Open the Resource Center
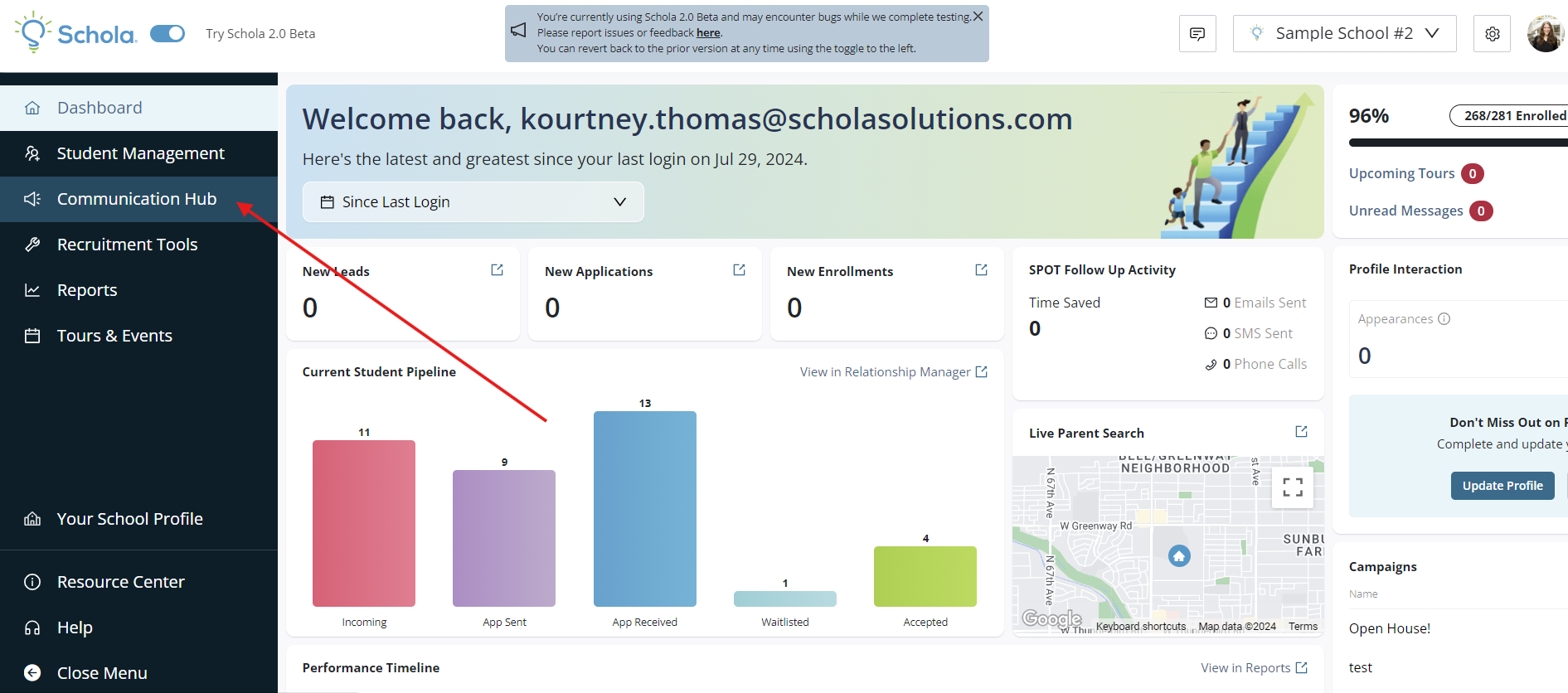Viewport: 1568px width, 693px height. click(x=138, y=582)
